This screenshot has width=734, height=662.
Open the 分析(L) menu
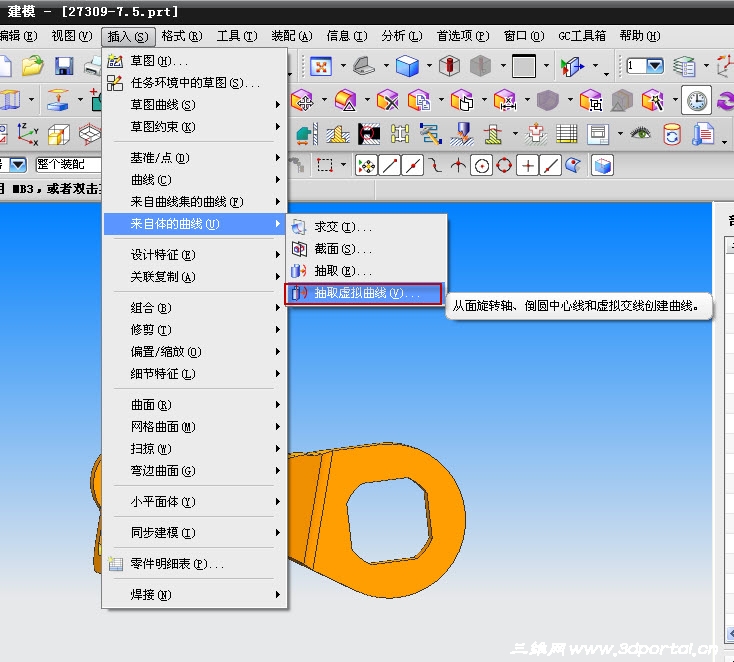(402, 36)
